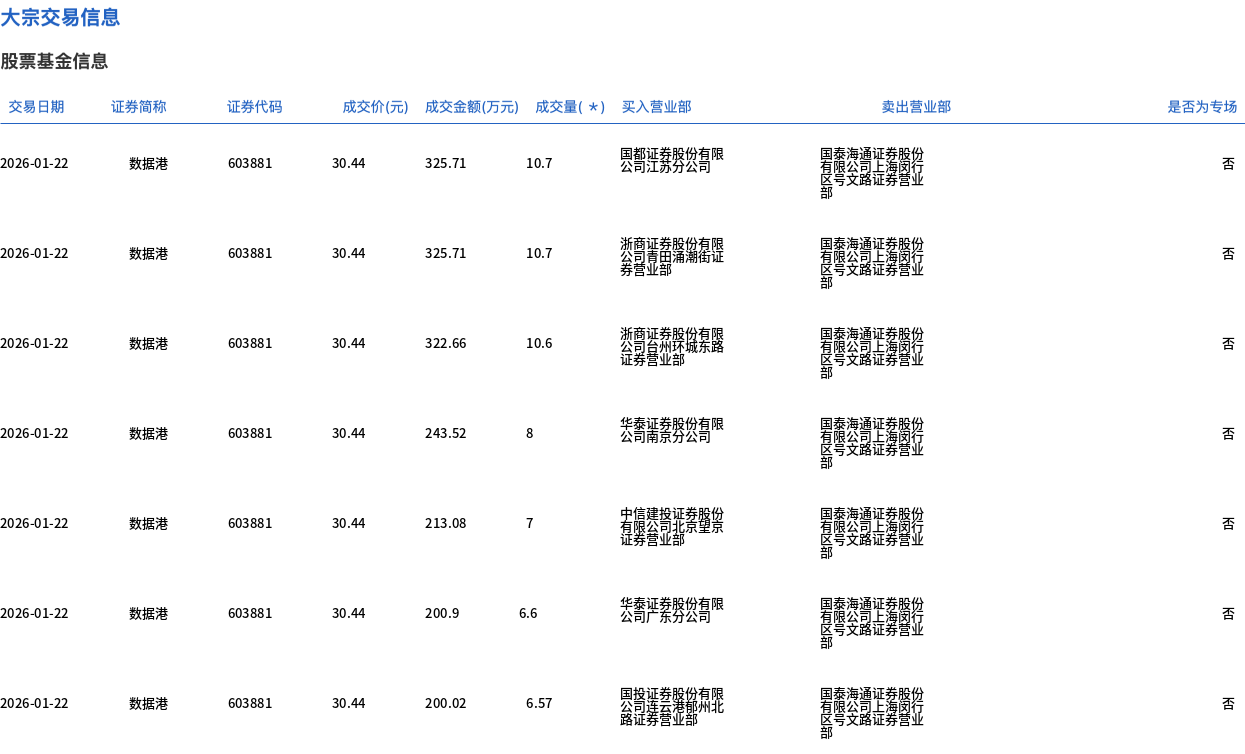1245x754 pixels.
Task: Click 数据港 in the 国都证券 row
Action: pyautogui.click(x=149, y=163)
